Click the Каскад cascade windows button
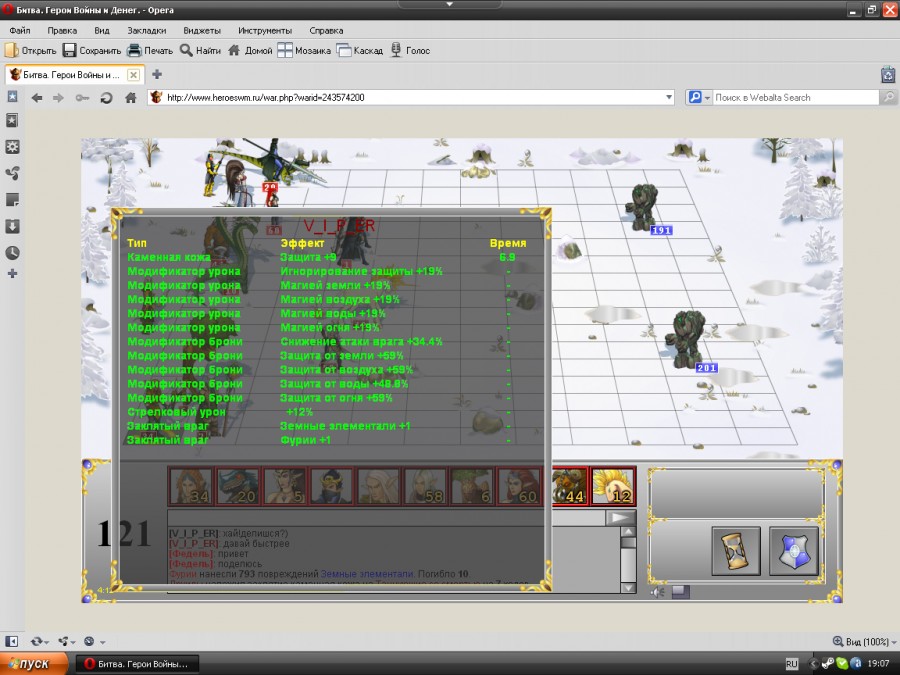This screenshot has height=675, width=900. tap(359, 51)
